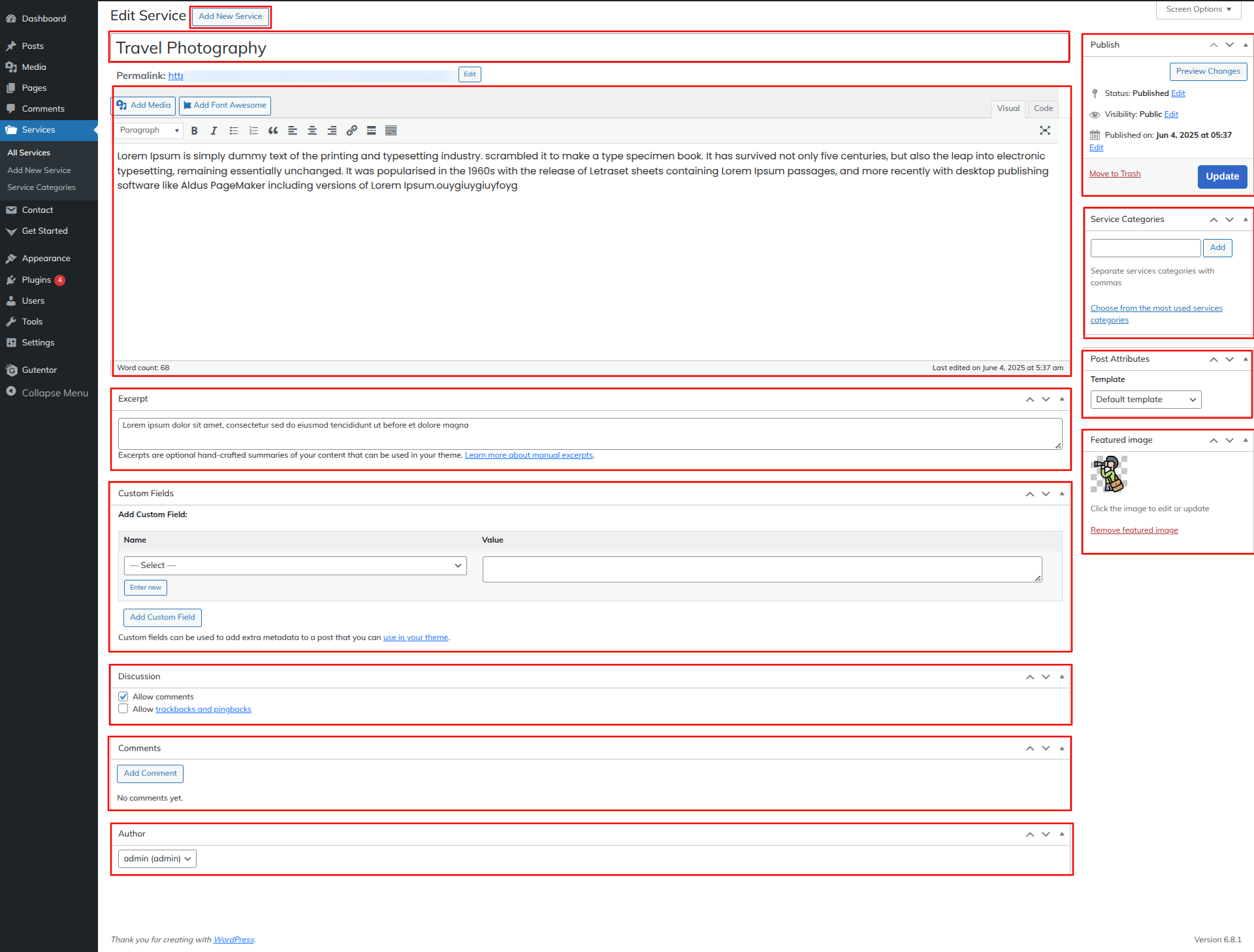The image size is (1254, 952).
Task: Uncheck Allow comments checkbox
Action: click(x=123, y=697)
